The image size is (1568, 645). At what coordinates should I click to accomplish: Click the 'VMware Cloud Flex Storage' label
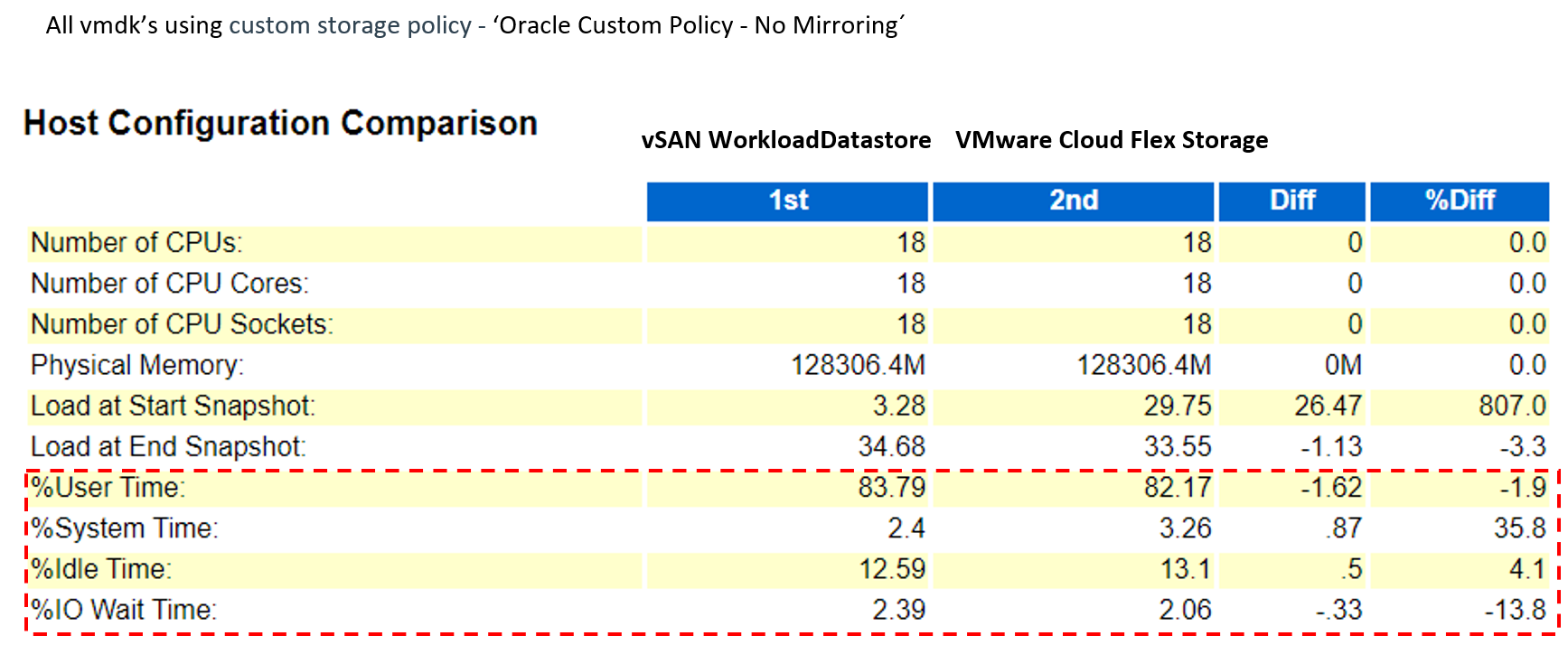point(1111,140)
